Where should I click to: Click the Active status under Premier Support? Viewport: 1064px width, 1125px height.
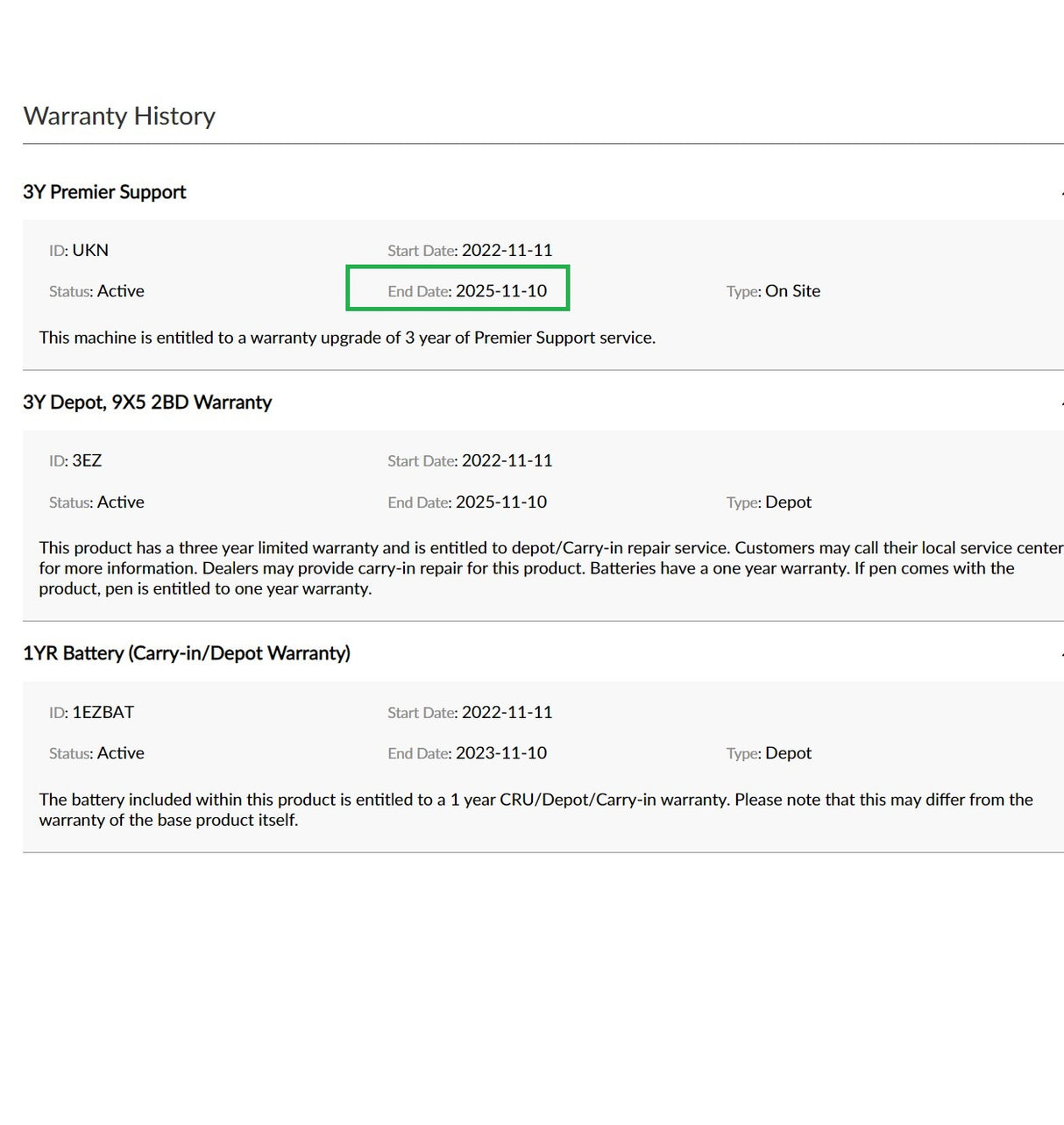tap(120, 291)
